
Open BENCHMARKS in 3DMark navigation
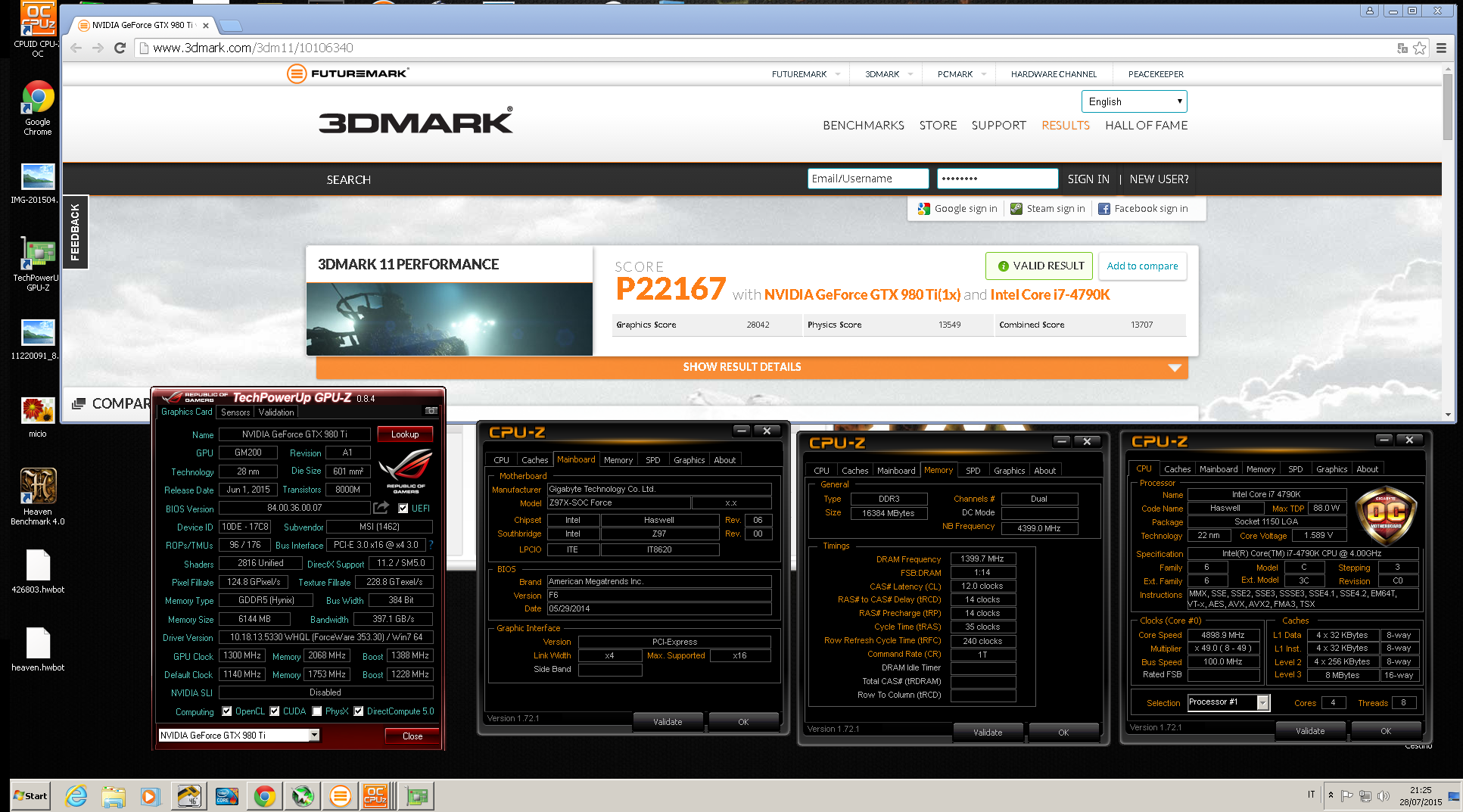[864, 126]
